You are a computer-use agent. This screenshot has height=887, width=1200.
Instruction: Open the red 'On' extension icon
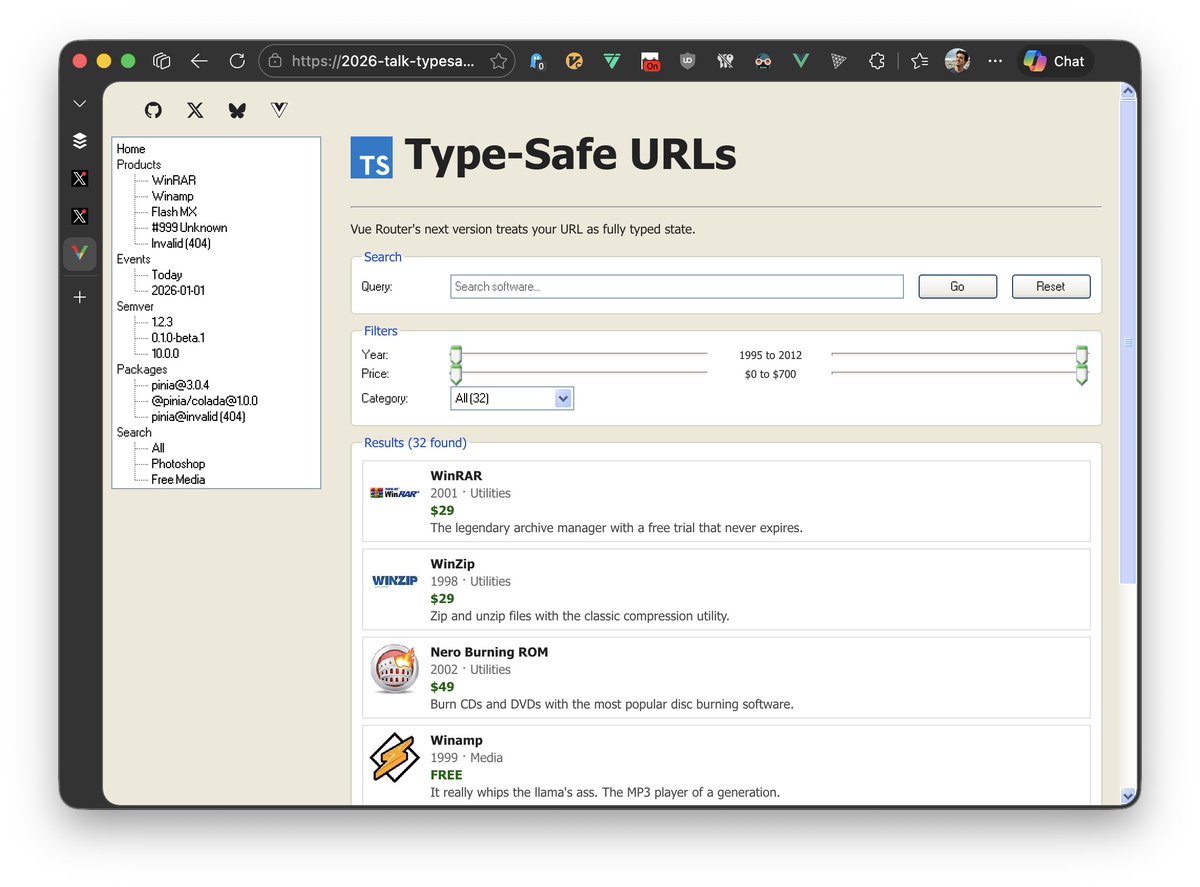[650, 61]
